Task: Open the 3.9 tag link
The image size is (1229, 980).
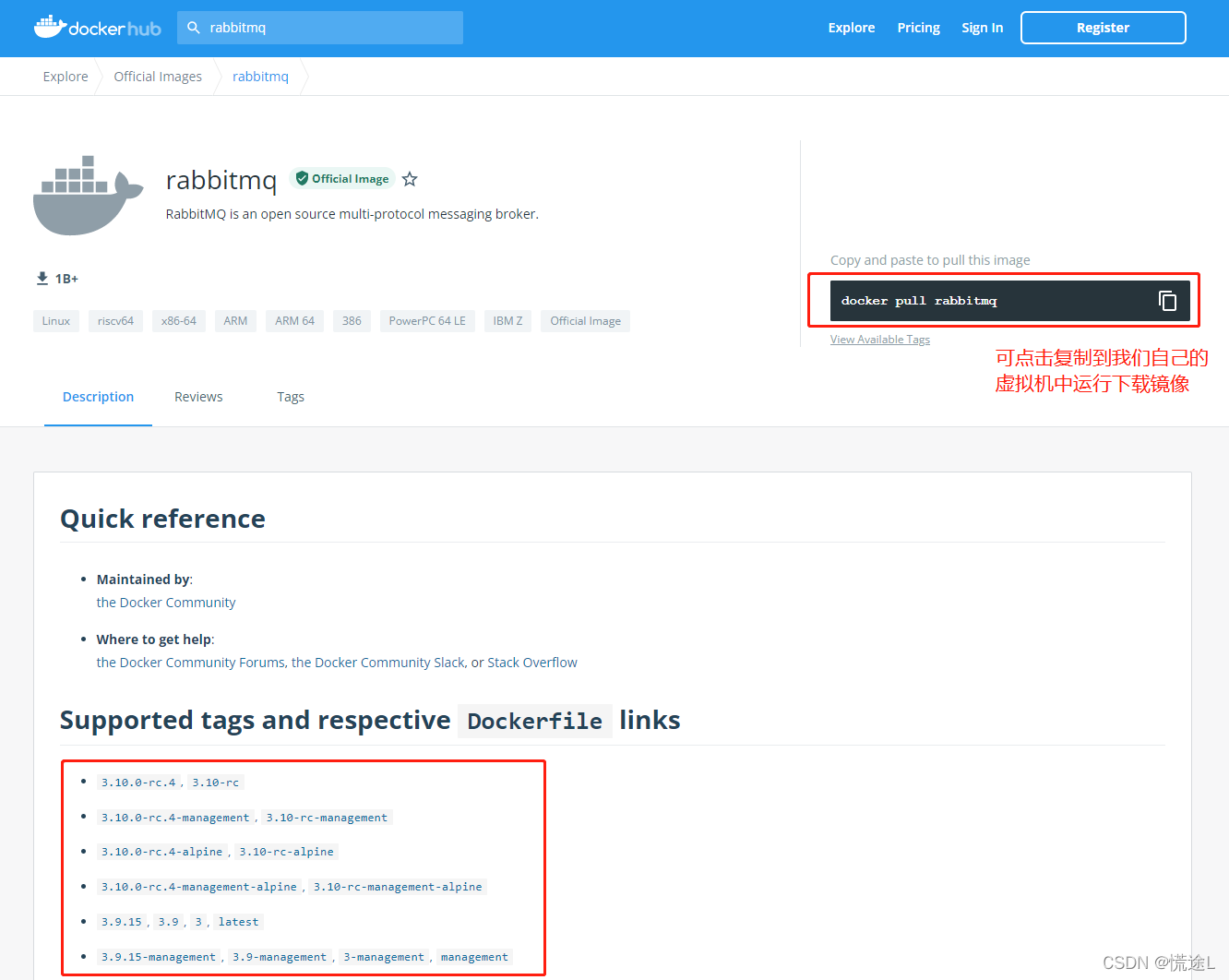Action: click(169, 922)
